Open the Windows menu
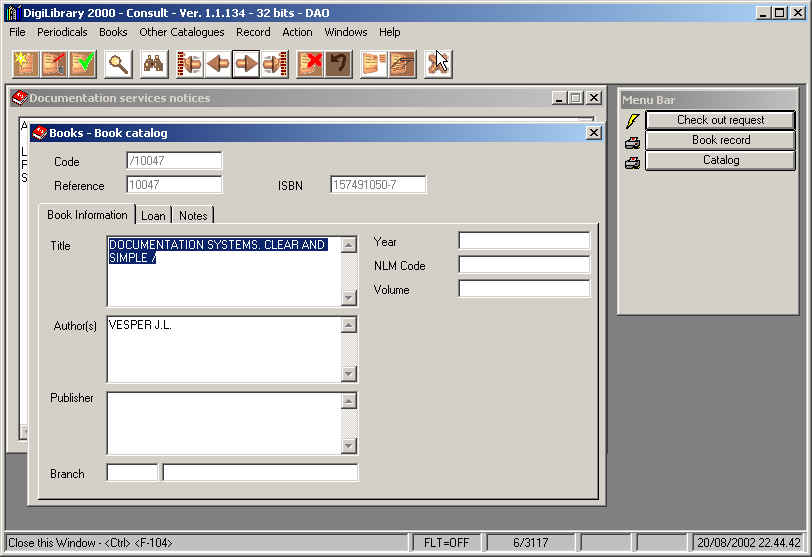 point(346,32)
